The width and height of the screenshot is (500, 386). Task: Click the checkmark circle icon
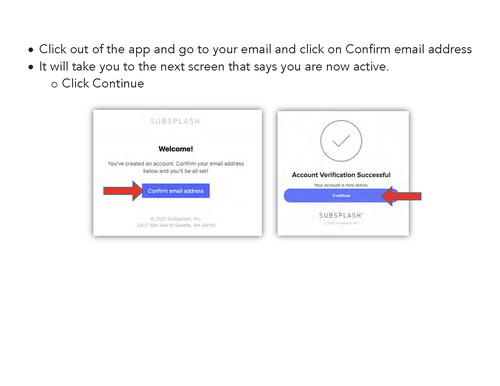click(341, 141)
